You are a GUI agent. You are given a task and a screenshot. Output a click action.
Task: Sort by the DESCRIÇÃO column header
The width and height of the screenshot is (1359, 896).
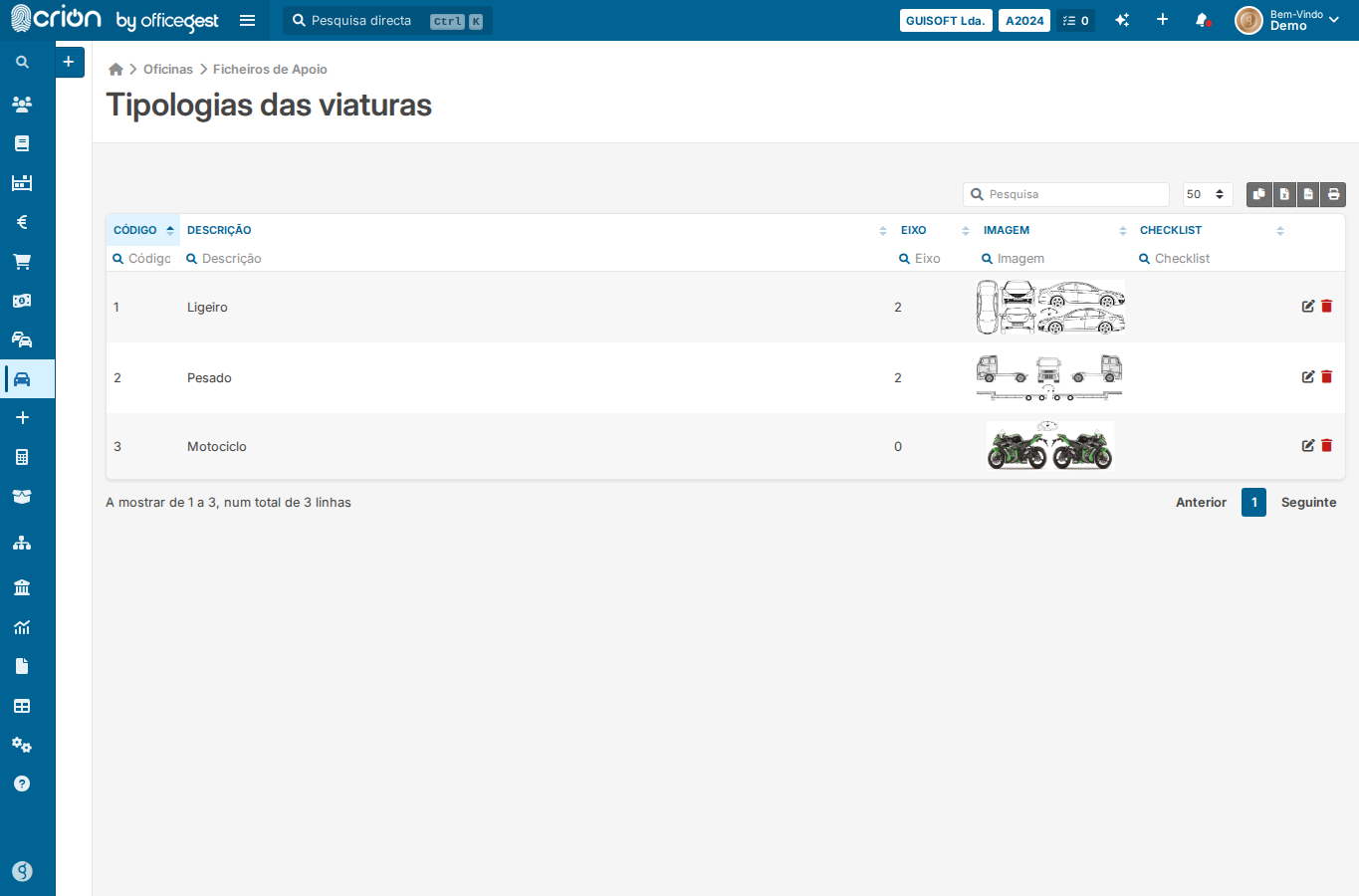pyautogui.click(x=537, y=230)
